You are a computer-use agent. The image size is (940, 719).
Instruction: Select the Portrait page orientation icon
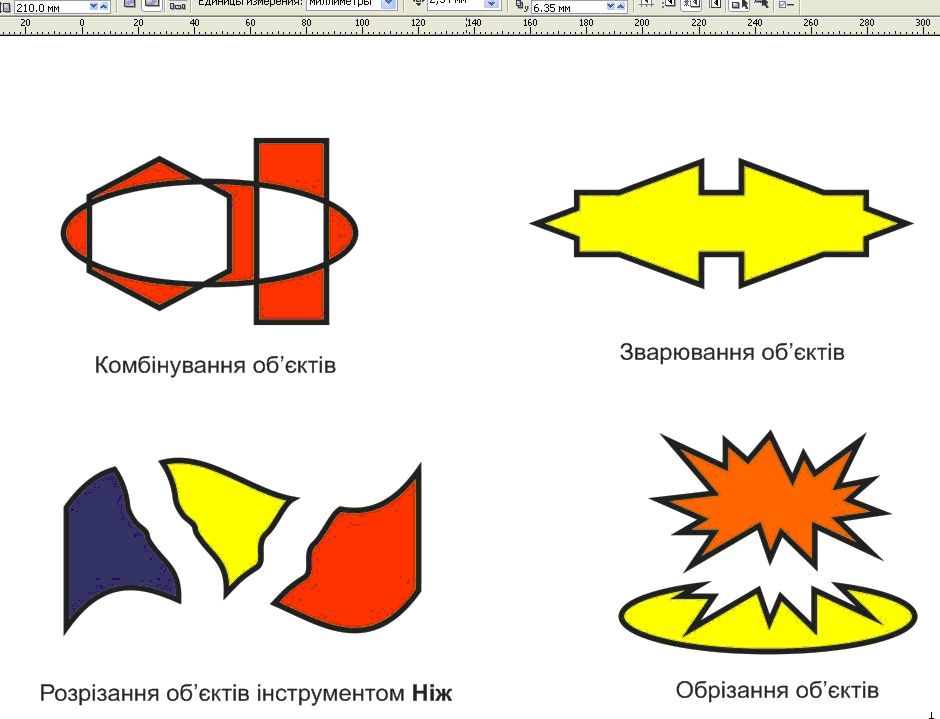click(130, 4)
